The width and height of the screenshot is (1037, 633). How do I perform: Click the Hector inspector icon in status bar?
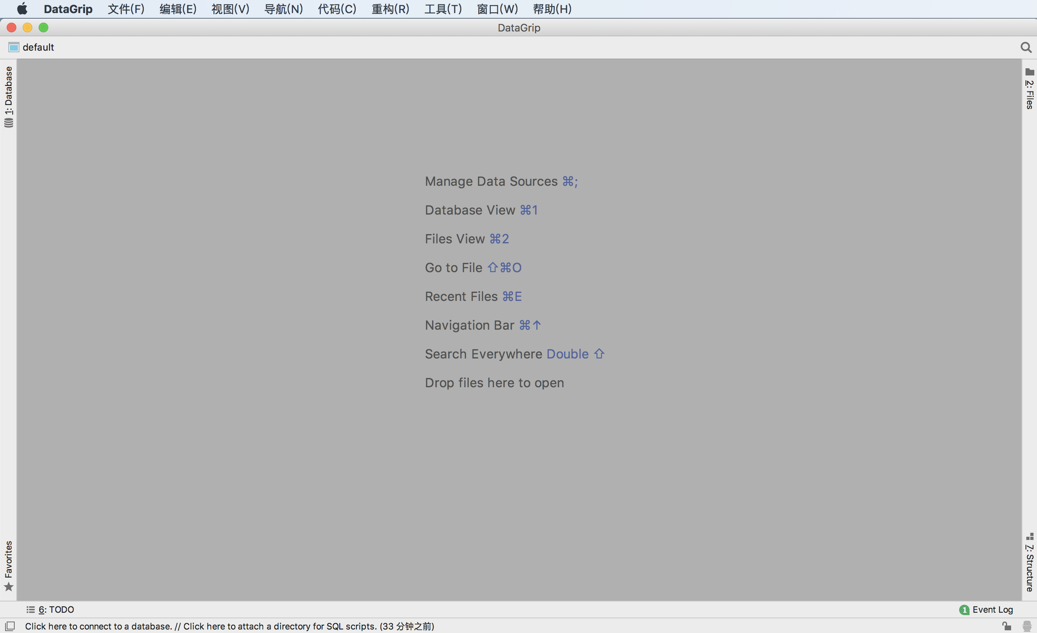click(x=1026, y=626)
